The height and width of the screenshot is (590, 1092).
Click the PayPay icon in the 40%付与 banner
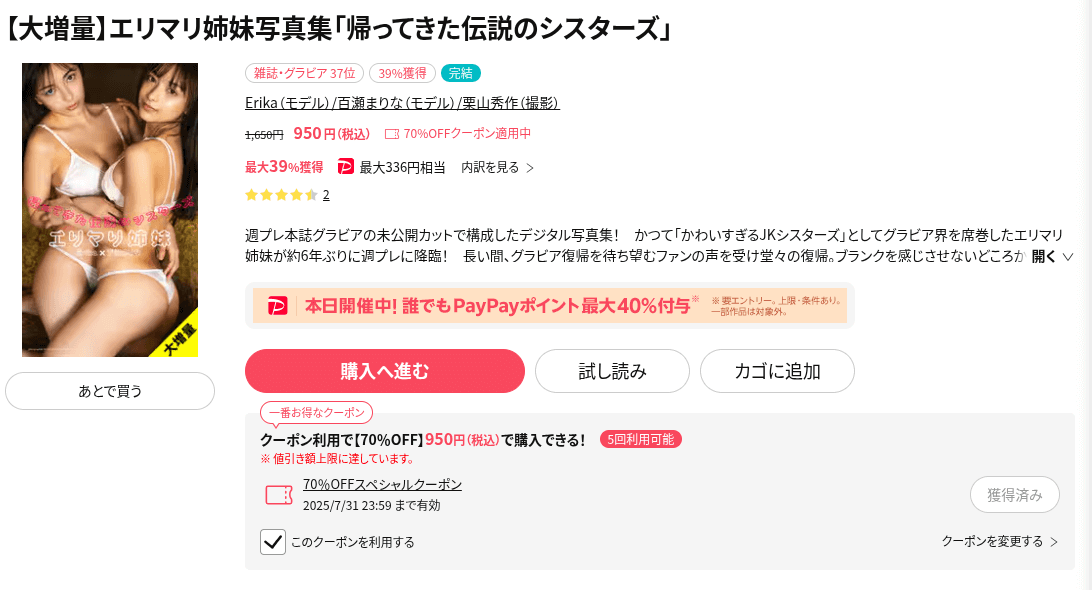pos(278,306)
